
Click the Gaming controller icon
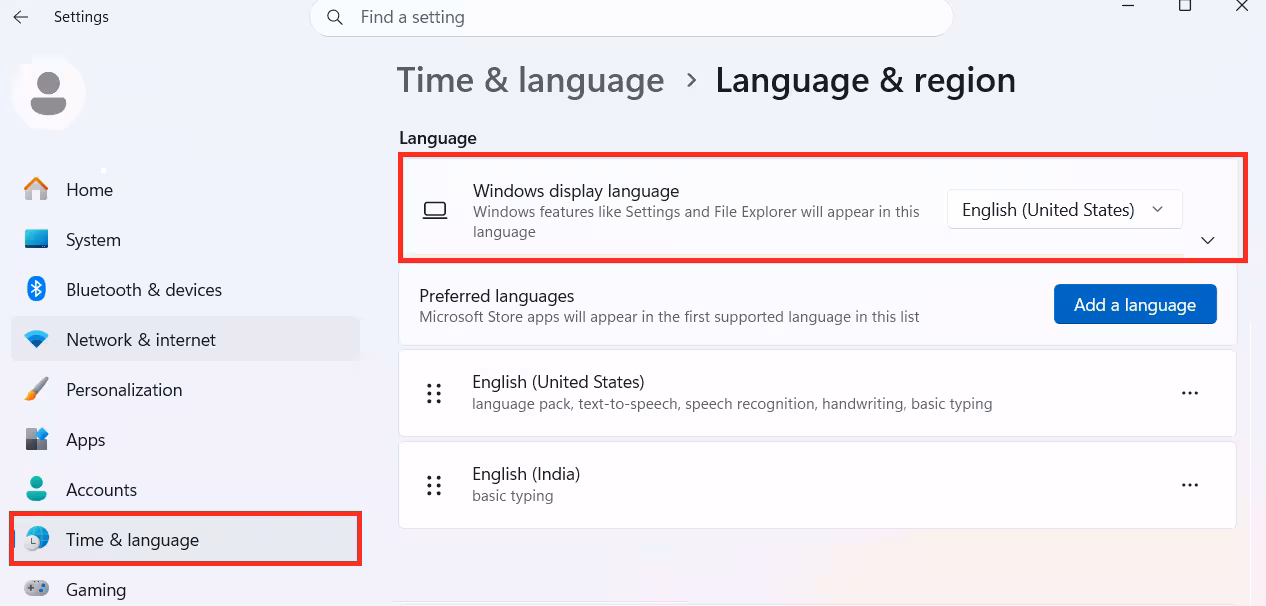pyautogui.click(x=36, y=589)
